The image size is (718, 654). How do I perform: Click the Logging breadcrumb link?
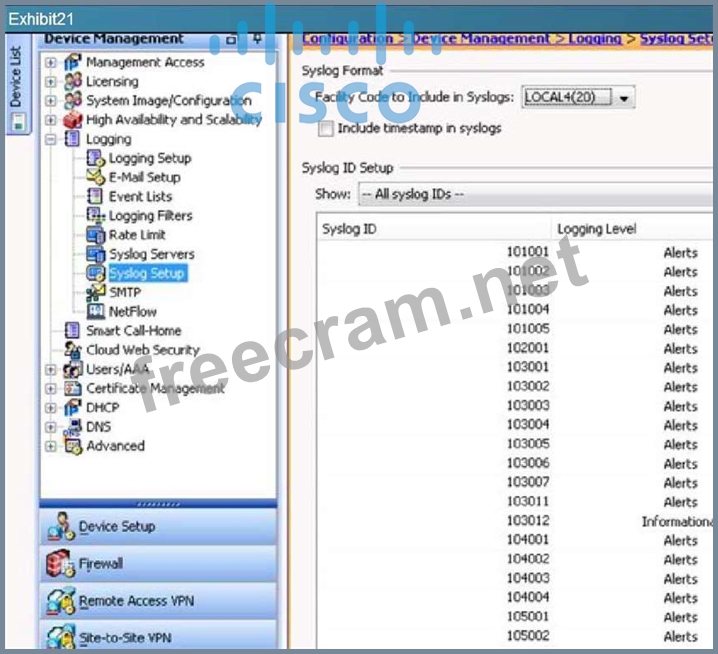596,38
